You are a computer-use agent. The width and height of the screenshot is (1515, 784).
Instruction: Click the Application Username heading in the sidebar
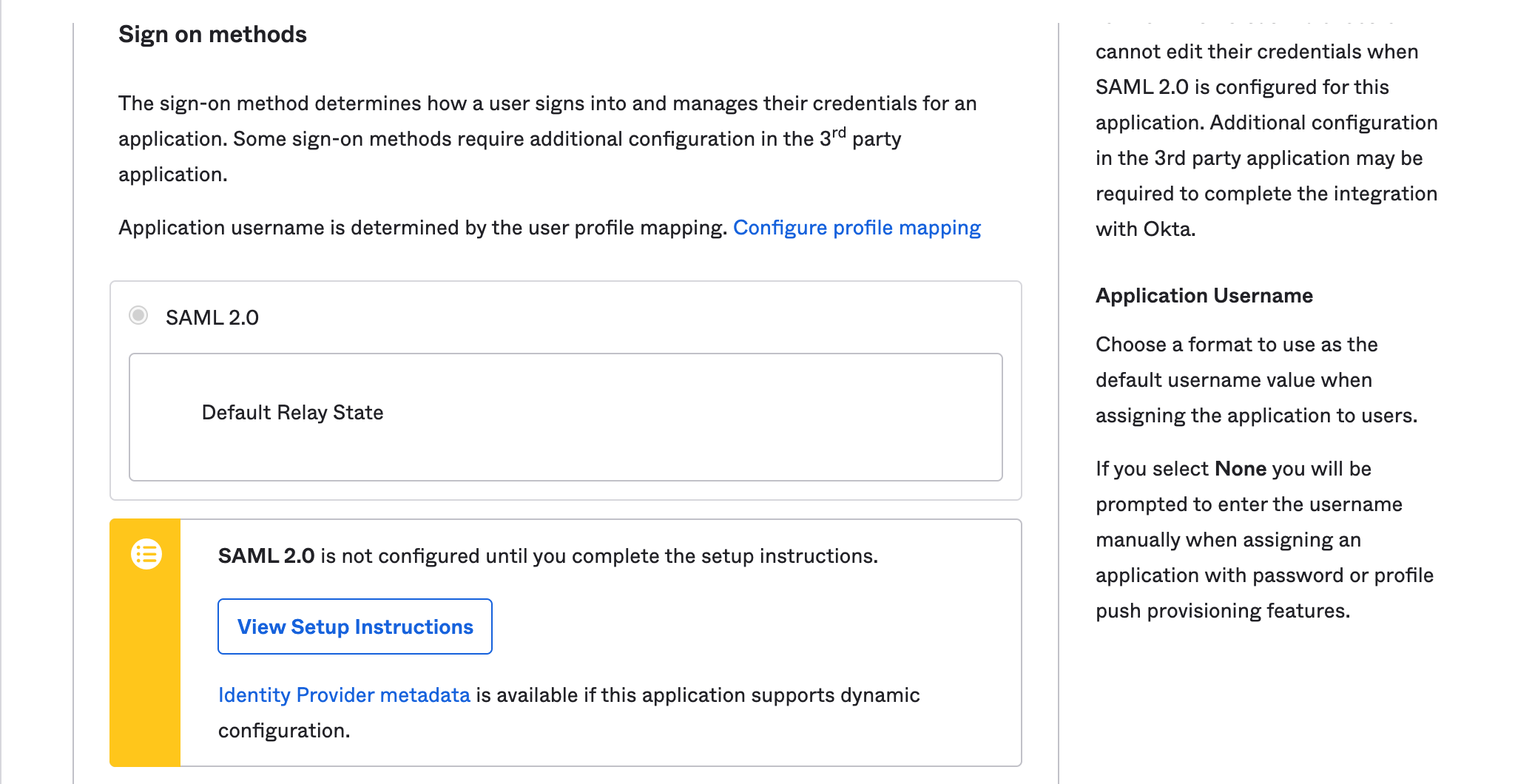(x=1203, y=295)
